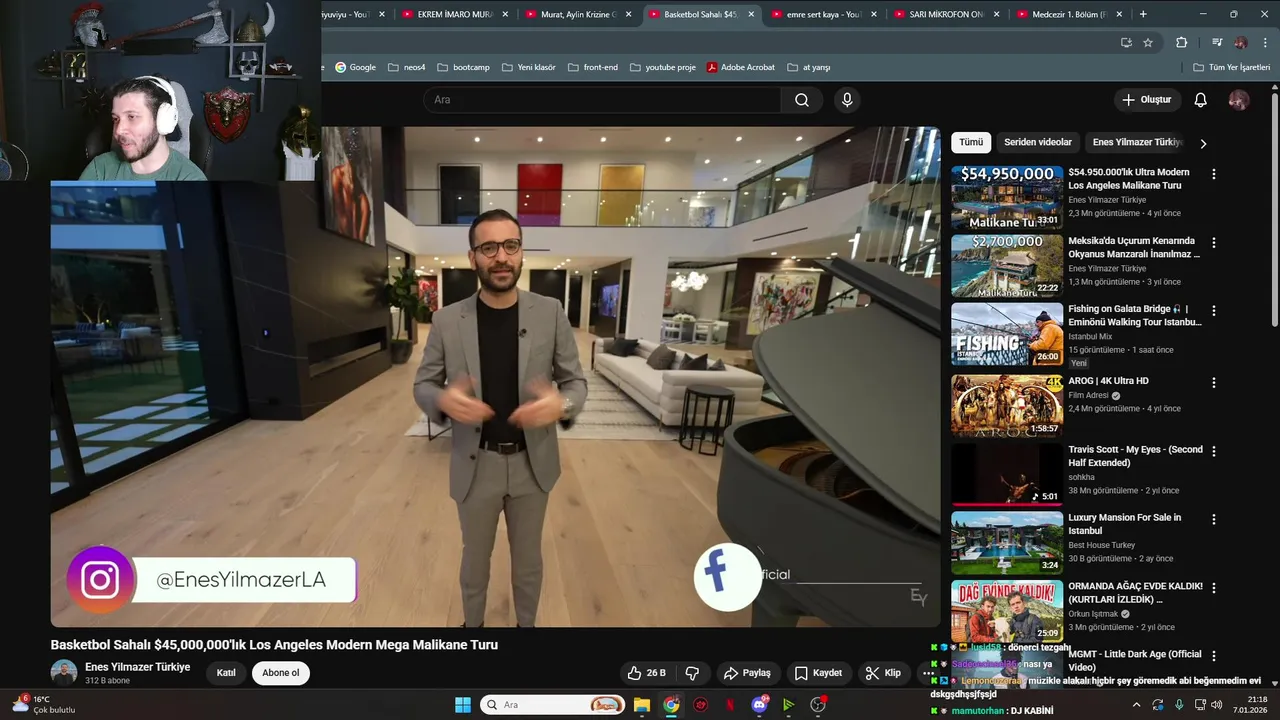Switch to emre sert kaya browser tab

point(823,15)
